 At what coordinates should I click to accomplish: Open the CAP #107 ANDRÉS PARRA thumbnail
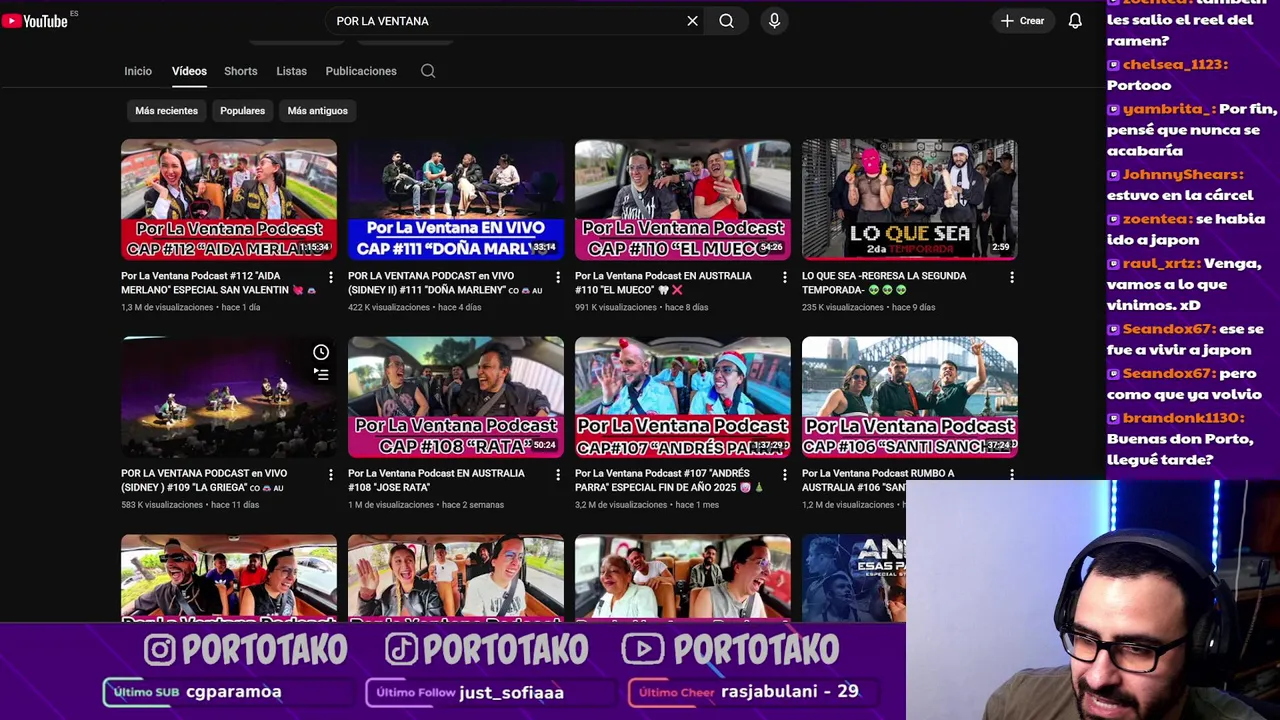tap(683, 397)
